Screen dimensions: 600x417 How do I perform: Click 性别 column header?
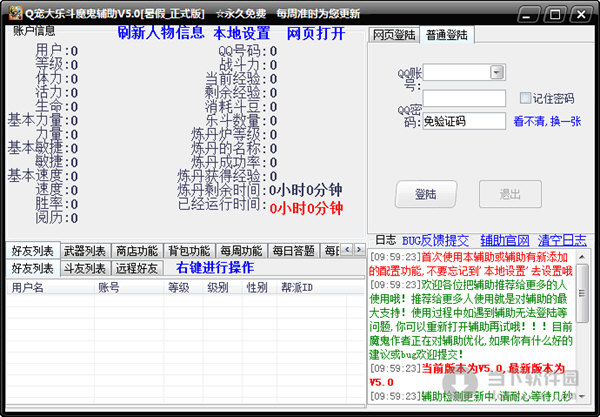point(259,287)
